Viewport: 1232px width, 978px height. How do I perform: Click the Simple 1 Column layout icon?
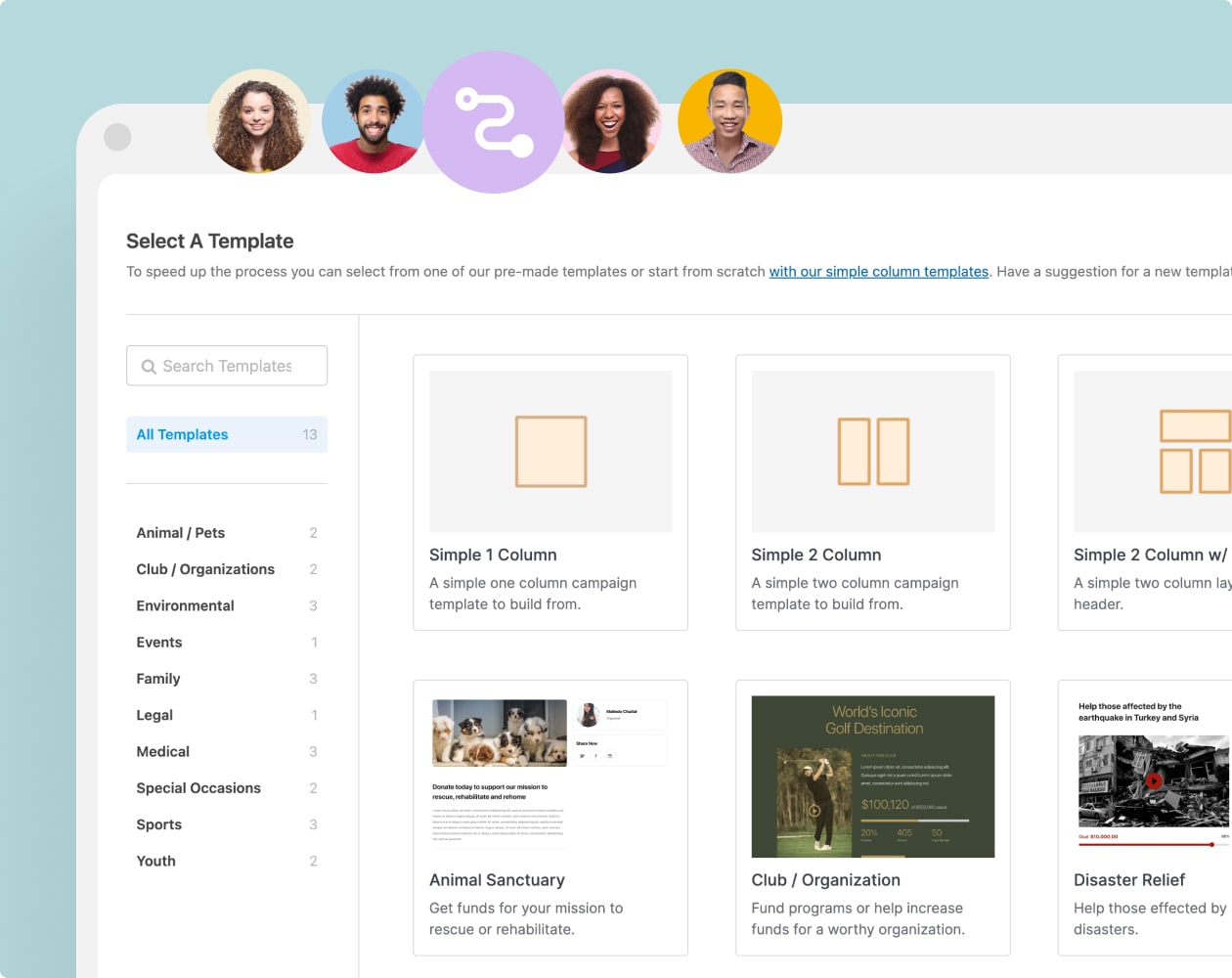tap(550, 452)
